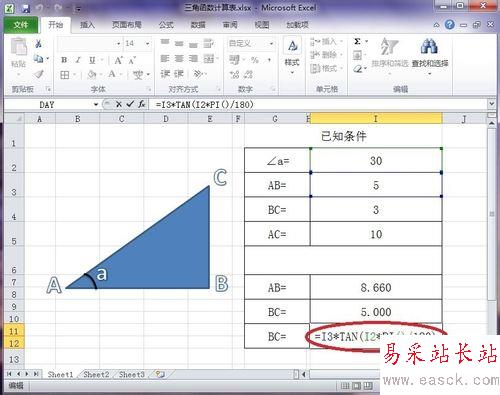Open the File (文件) tab
The width and height of the screenshot is (500, 395).
[21, 25]
